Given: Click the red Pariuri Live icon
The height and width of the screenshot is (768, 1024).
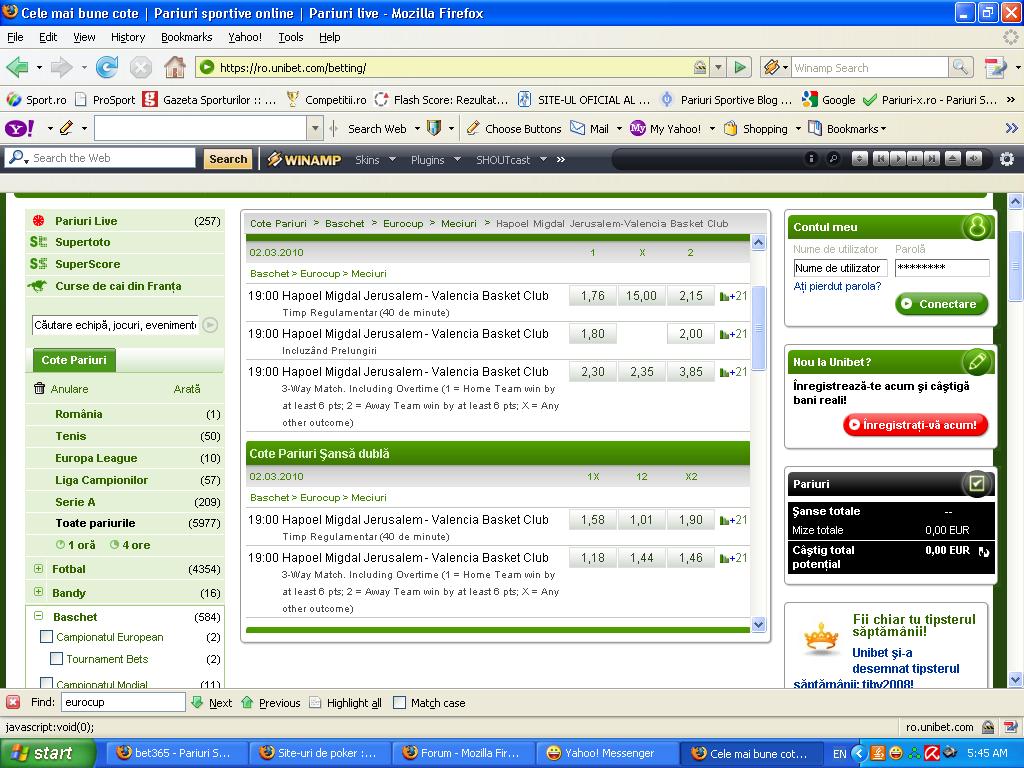Looking at the screenshot, I should (x=39, y=221).
